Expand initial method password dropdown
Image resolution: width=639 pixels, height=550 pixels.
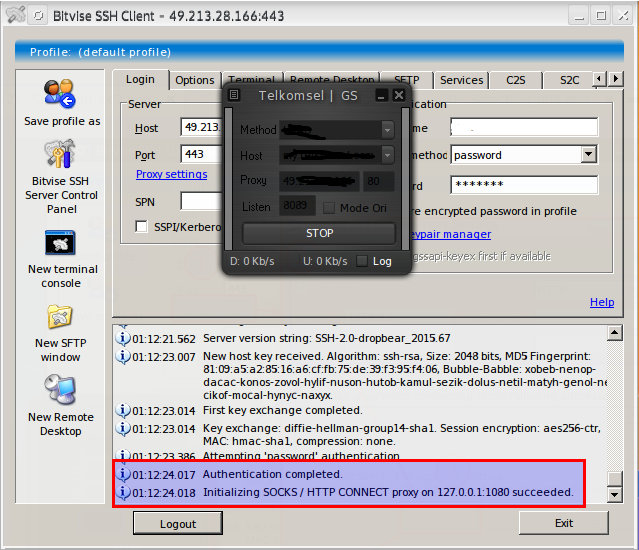pyautogui.click(x=588, y=154)
